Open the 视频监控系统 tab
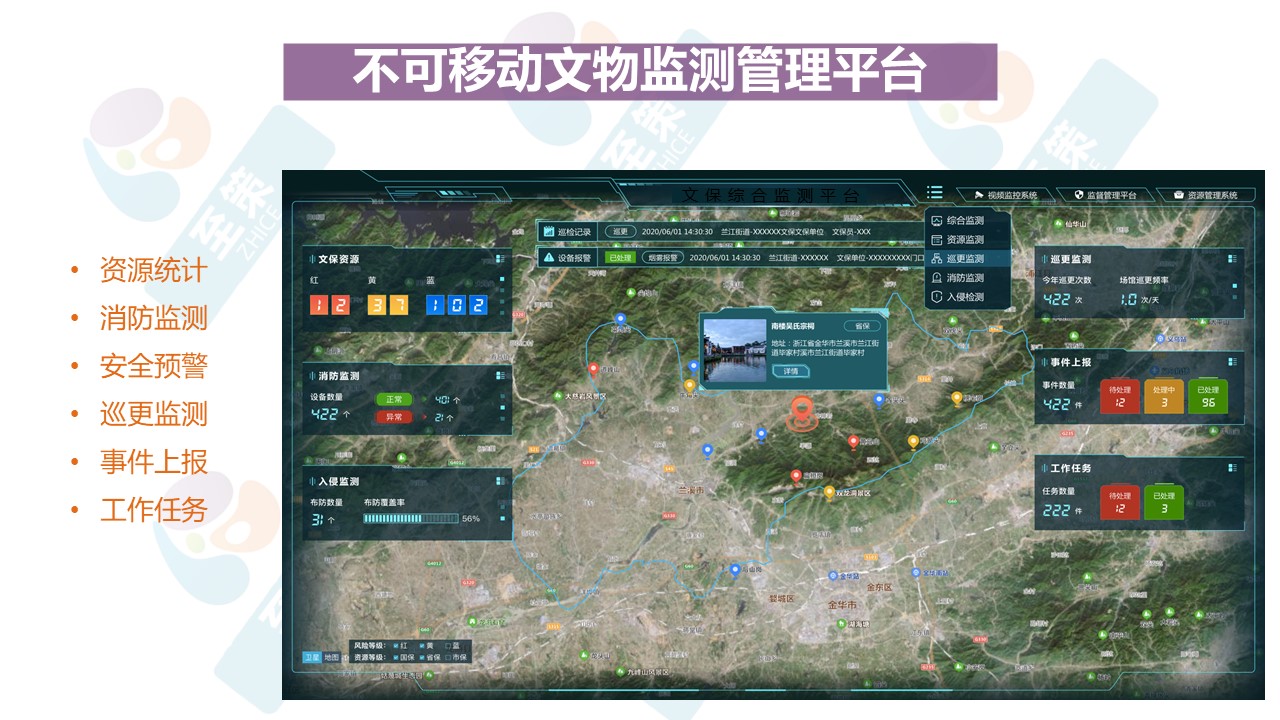1280x720 pixels. 1012,193
